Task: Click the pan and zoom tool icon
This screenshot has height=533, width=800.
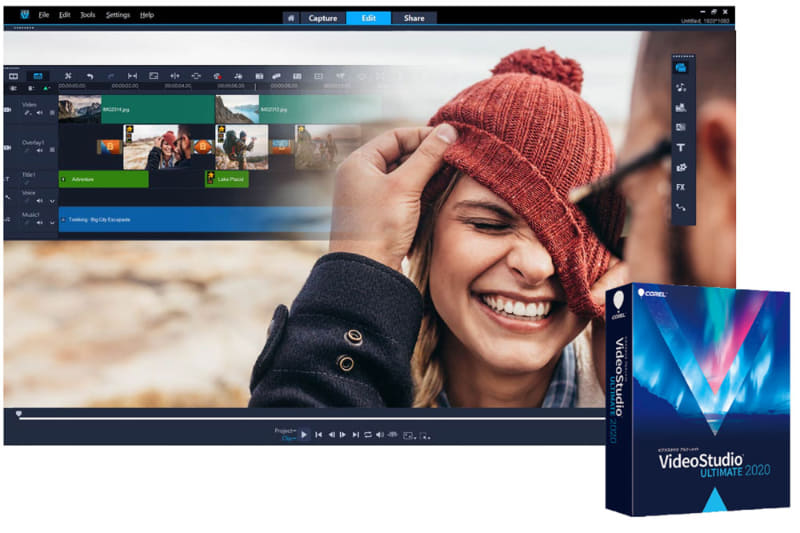Action: (196, 76)
